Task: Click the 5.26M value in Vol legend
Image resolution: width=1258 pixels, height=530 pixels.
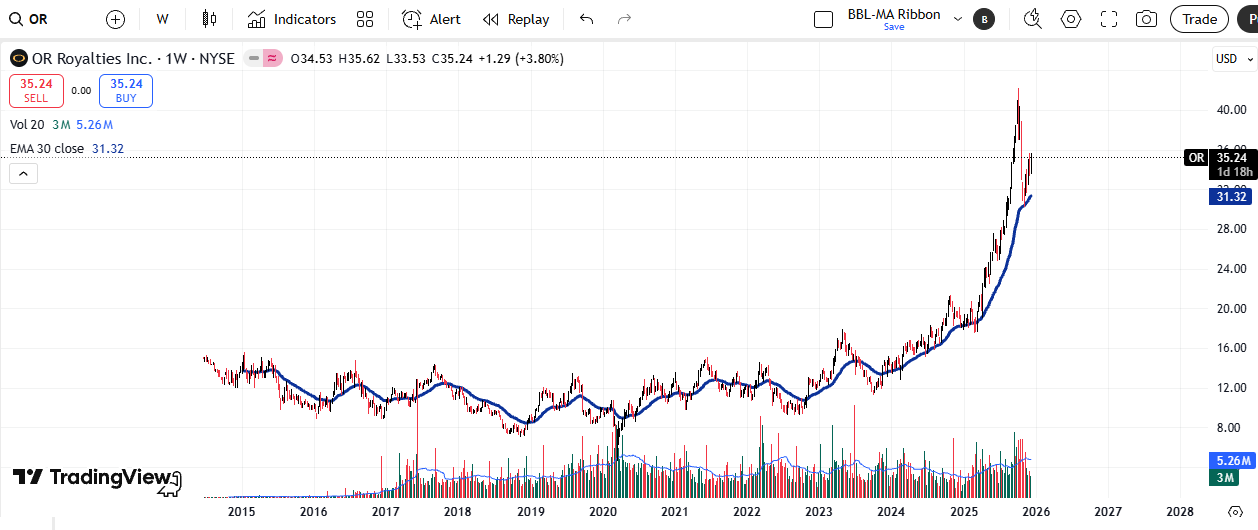Action: point(95,125)
